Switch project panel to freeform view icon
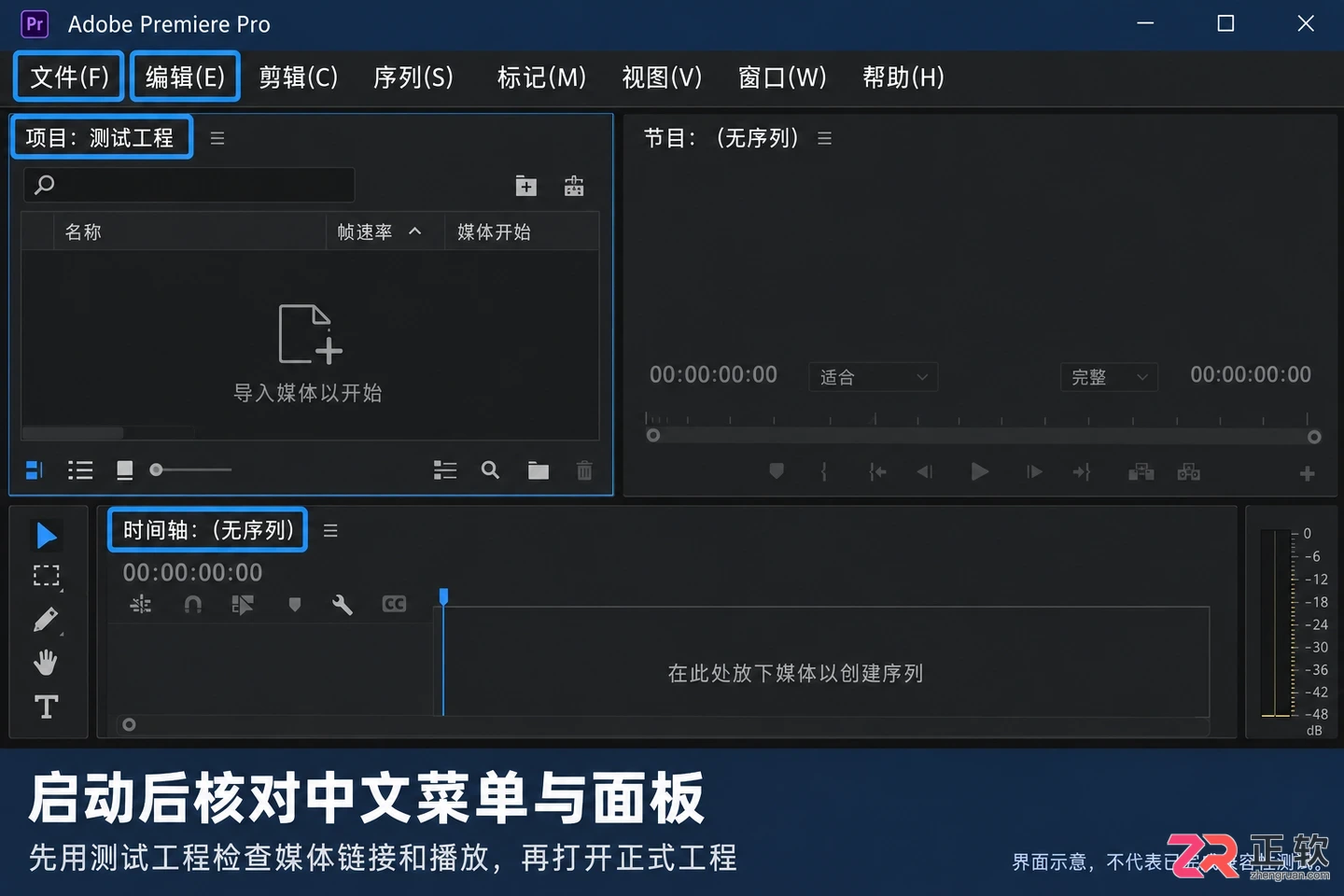Image resolution: width=1344 pixels, height=896 pixels. [35, 470]
